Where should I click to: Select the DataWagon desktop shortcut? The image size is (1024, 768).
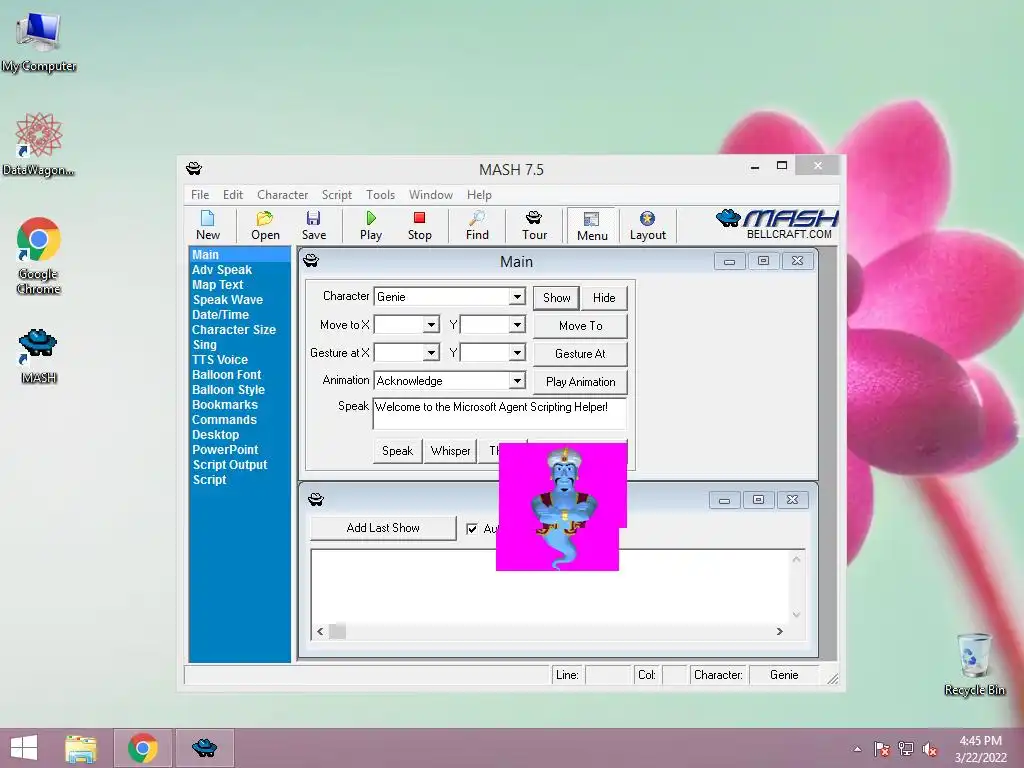pyautogui.click(x=39, y=144)
